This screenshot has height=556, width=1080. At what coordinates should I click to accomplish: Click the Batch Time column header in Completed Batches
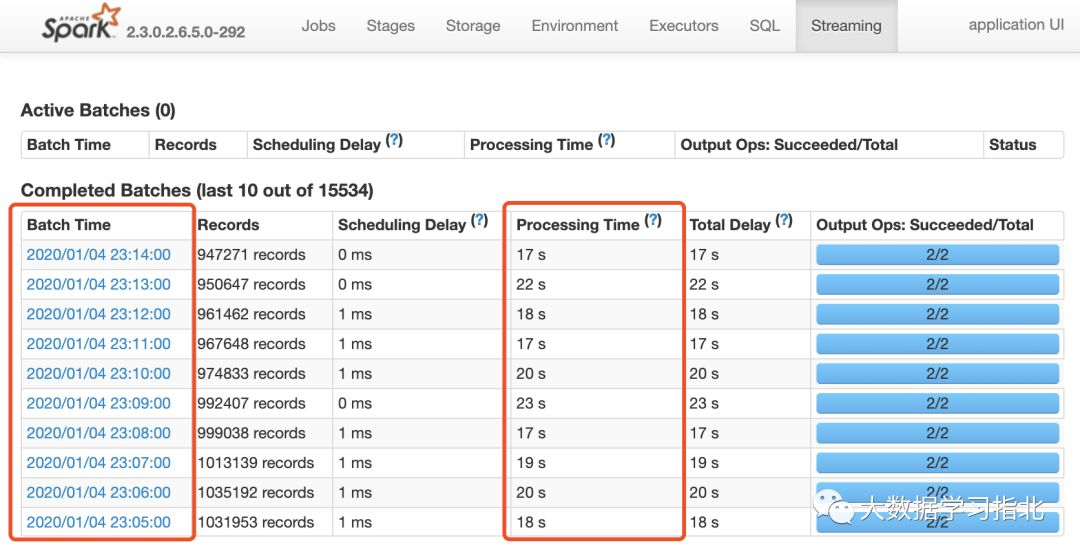coord(69,225)
